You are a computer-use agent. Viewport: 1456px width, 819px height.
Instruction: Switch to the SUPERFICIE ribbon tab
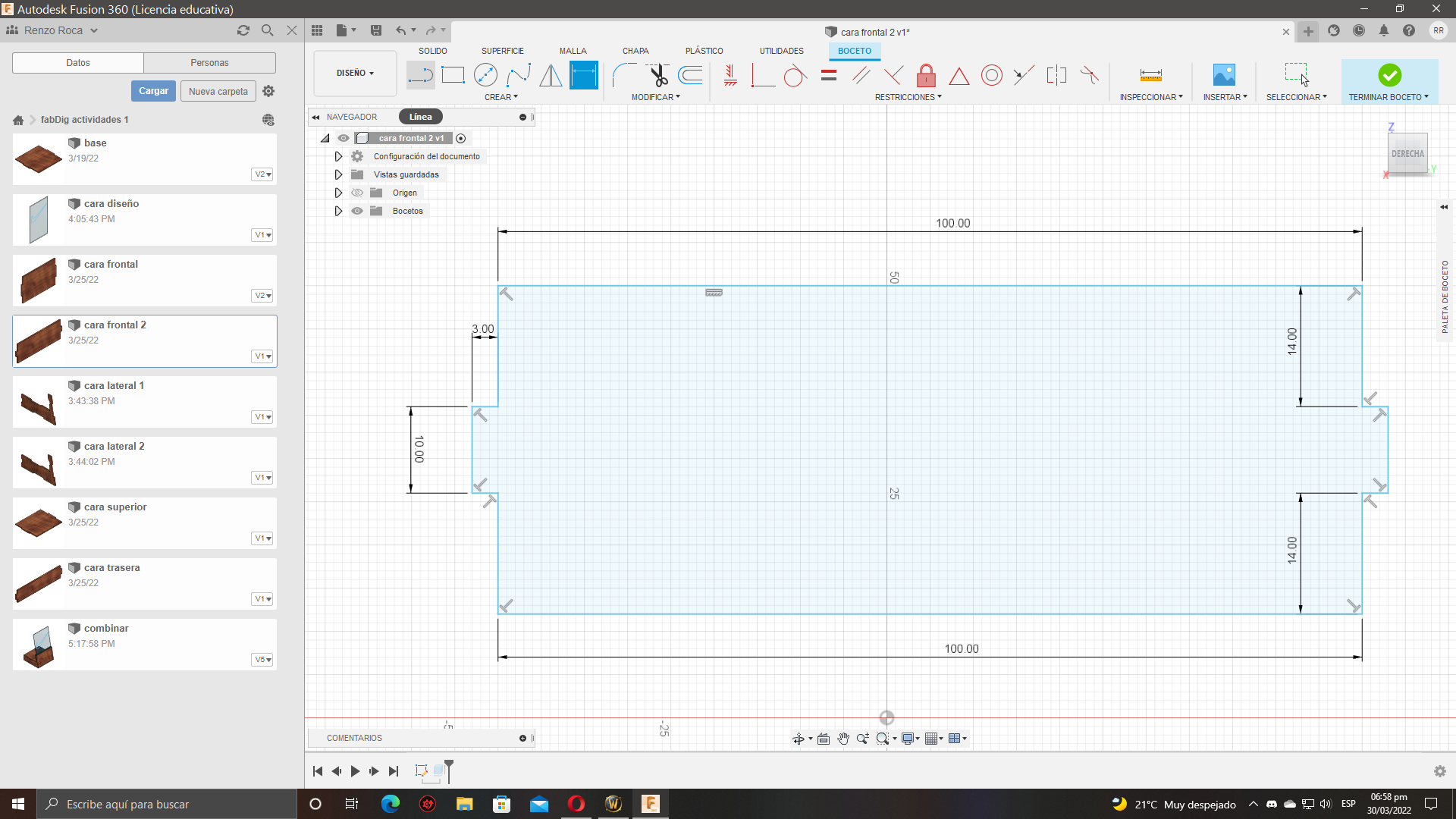coord(502,51)
